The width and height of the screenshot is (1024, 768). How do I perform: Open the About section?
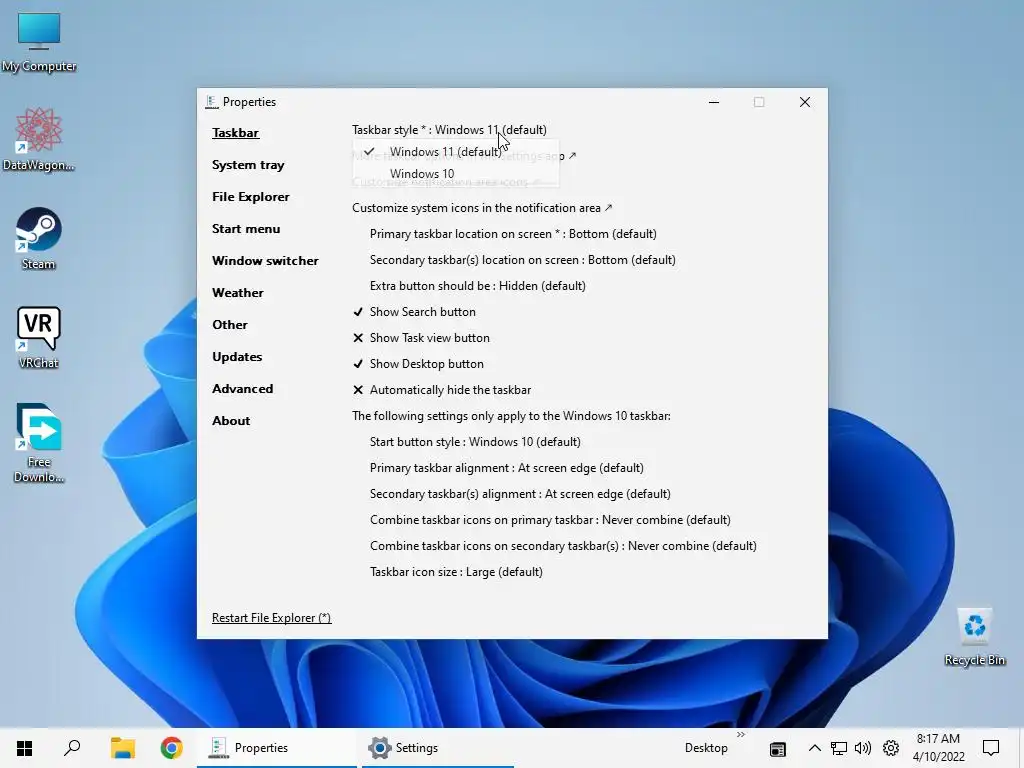click(231, 421)
